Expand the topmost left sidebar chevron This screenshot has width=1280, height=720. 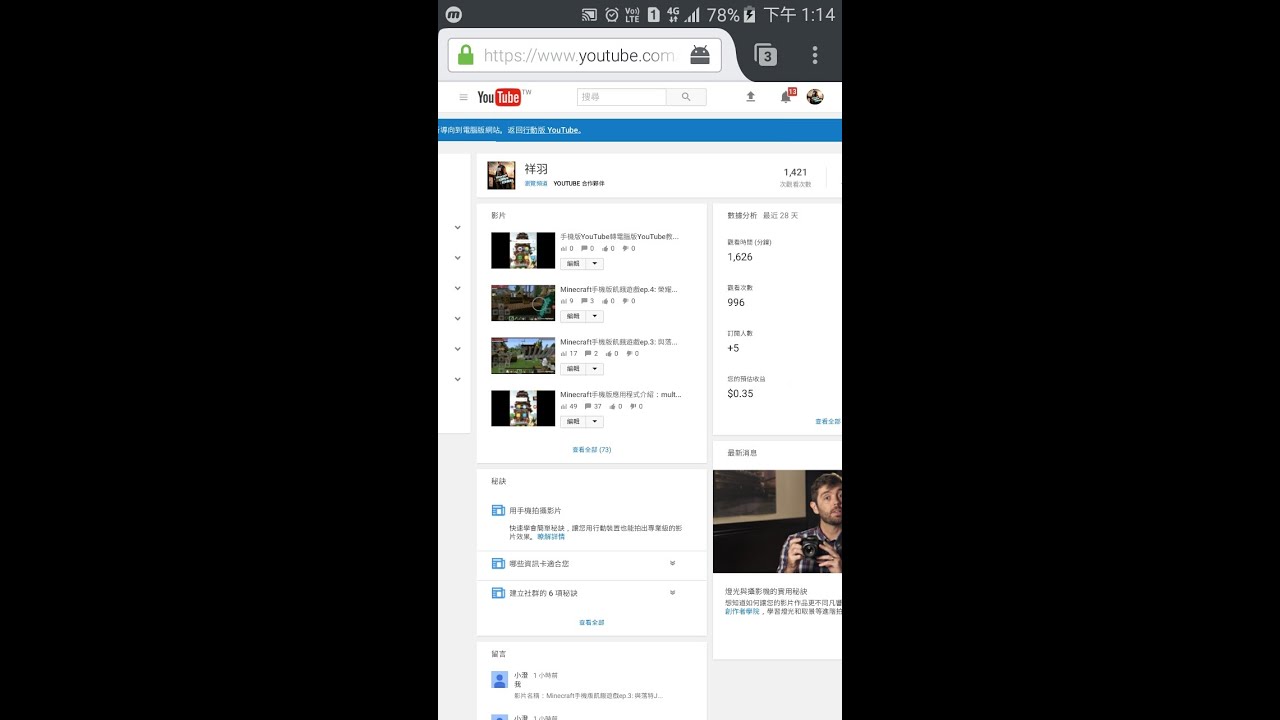457,227
